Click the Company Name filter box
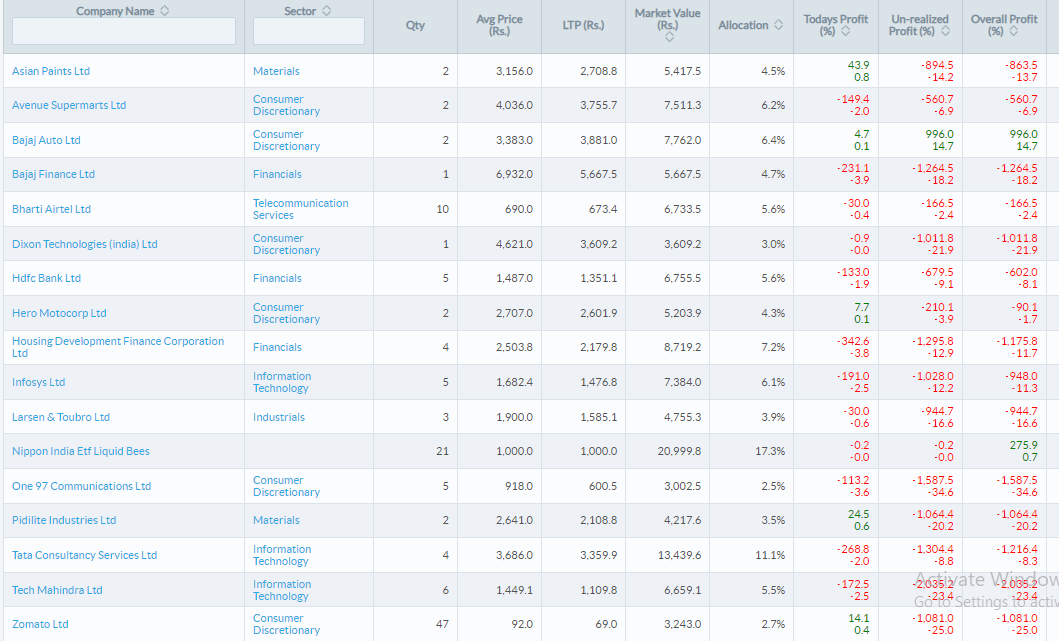 pos(123,31)
